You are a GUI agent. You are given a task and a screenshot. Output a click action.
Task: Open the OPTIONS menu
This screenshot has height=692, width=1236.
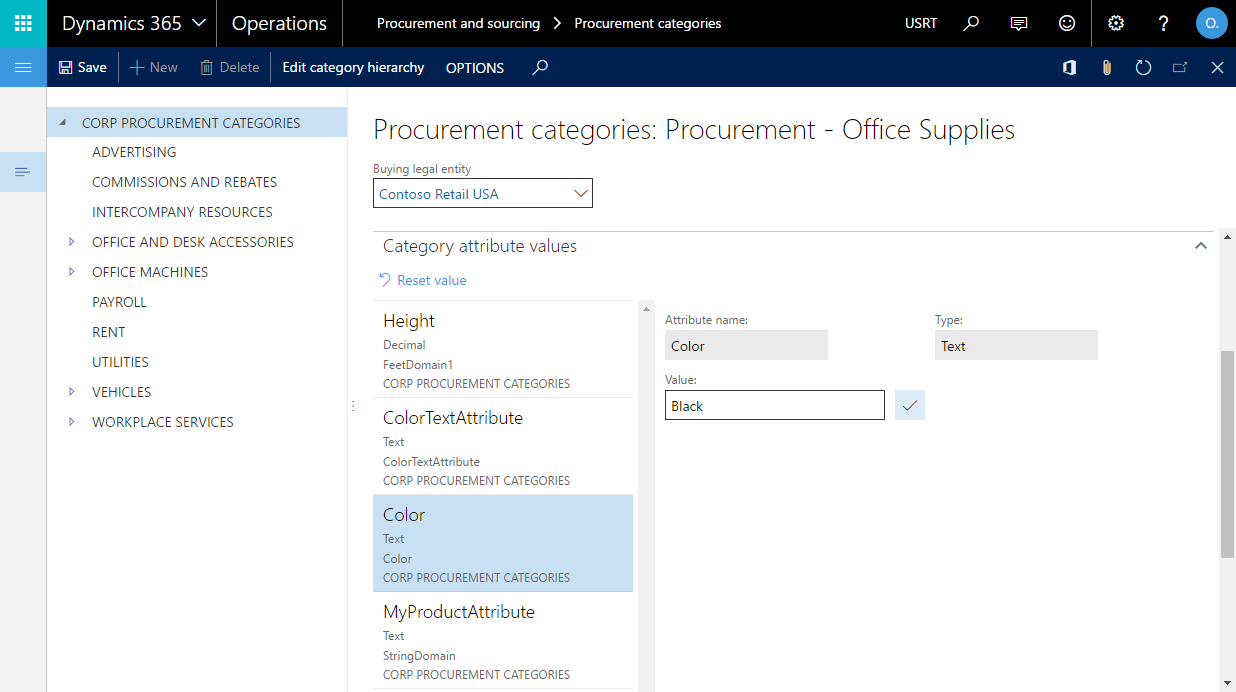[474, 68]
